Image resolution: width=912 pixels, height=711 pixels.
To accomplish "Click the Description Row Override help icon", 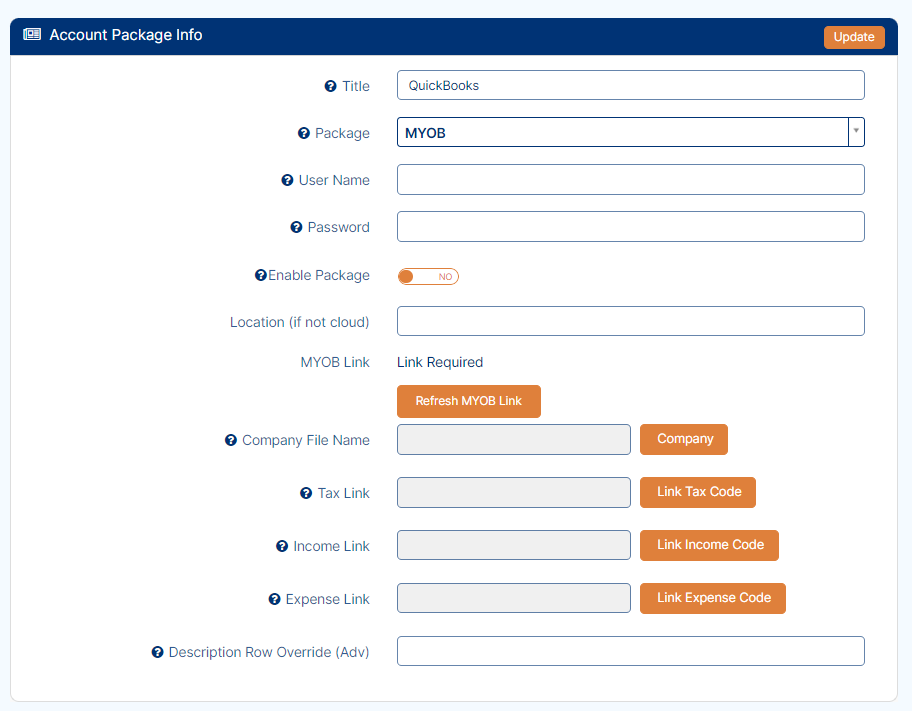I will pyautogui.click(x=158, y=652).
